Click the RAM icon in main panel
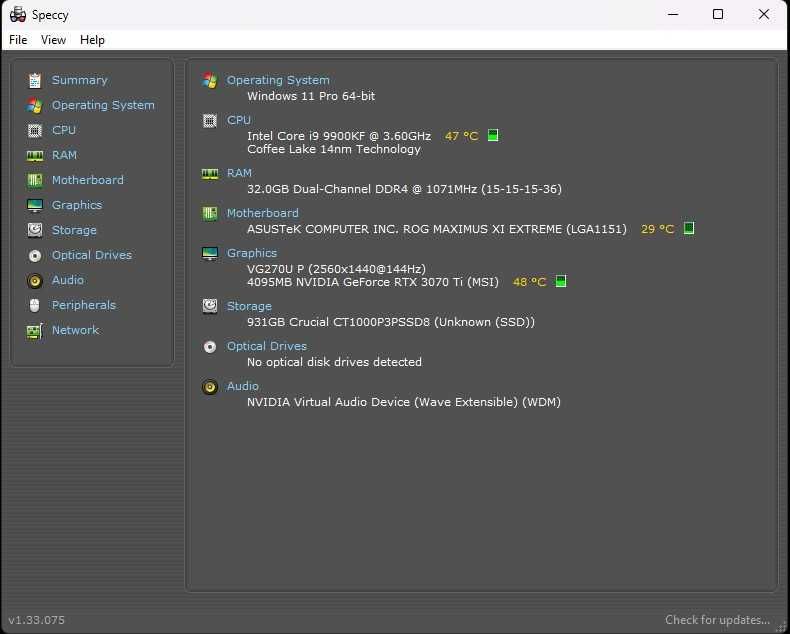 (x=210, y=173)
